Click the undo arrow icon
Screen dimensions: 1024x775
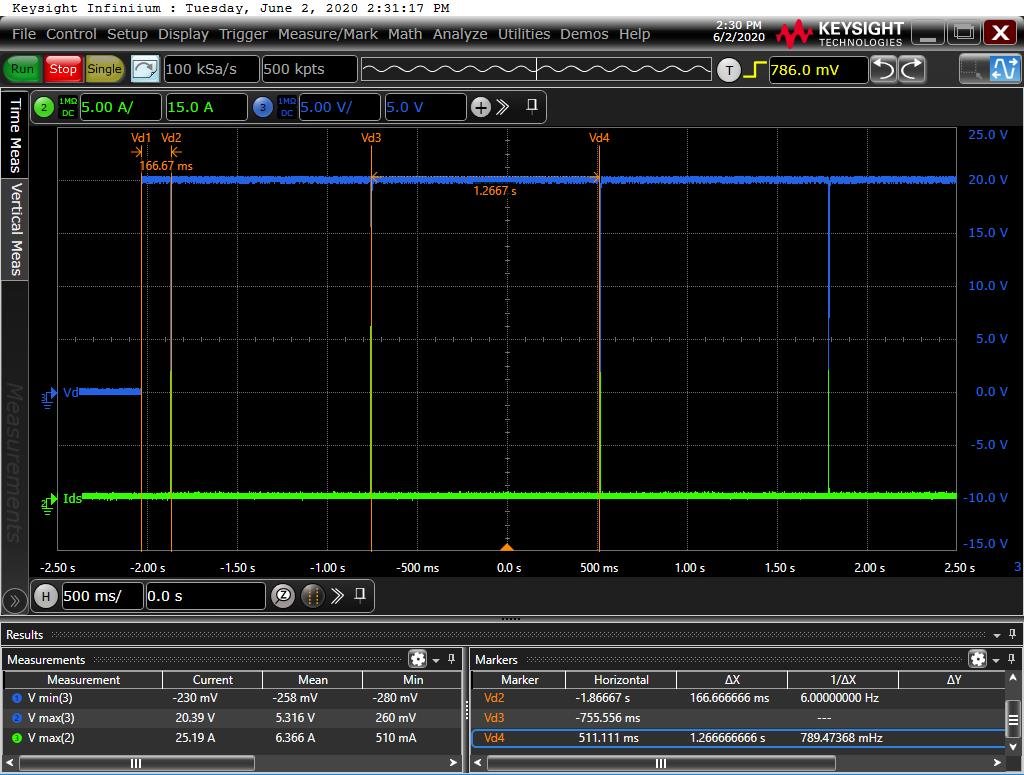pos(884,69)
